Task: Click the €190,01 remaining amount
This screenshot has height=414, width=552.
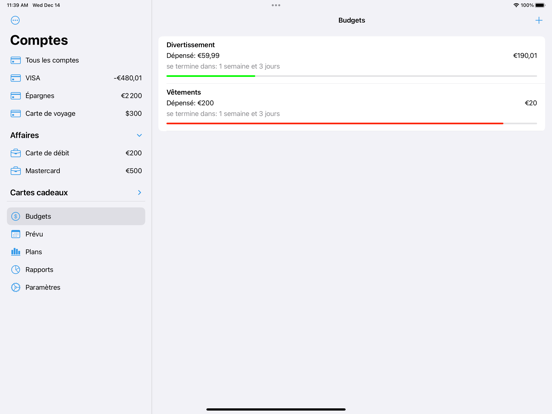Action: 525,56
